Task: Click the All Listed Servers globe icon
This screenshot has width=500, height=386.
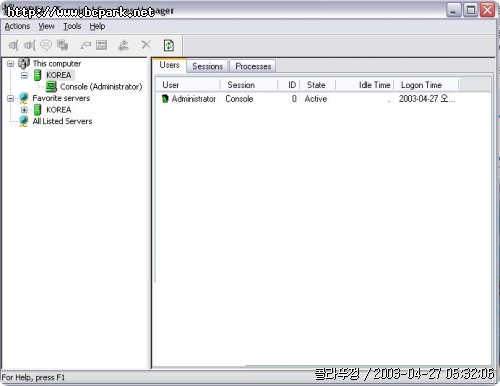Action: 23,121
